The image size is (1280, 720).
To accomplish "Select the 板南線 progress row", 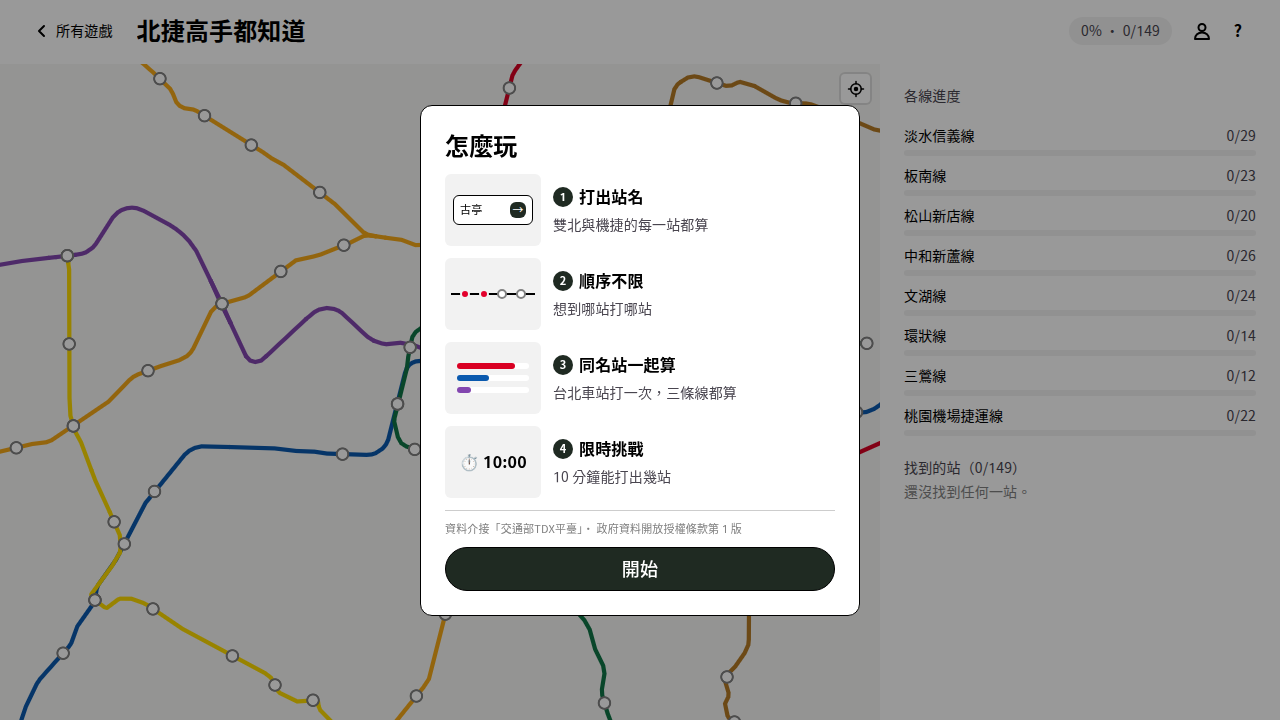I will pos(1080,180).
